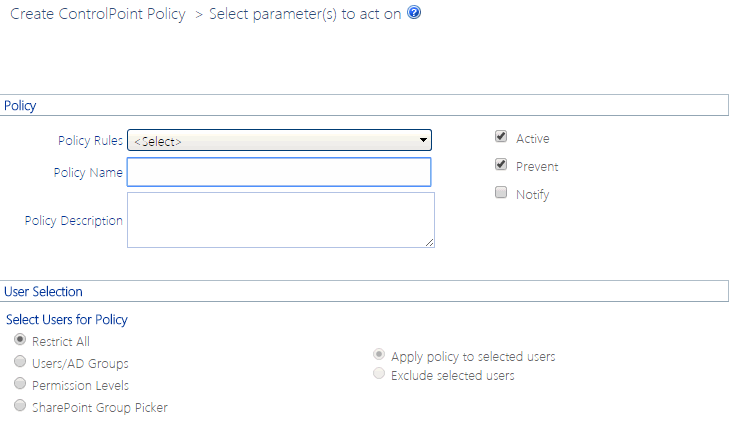Click the Policy Description resize handle
Screen dimensions: 735x426
coord(430,241)
